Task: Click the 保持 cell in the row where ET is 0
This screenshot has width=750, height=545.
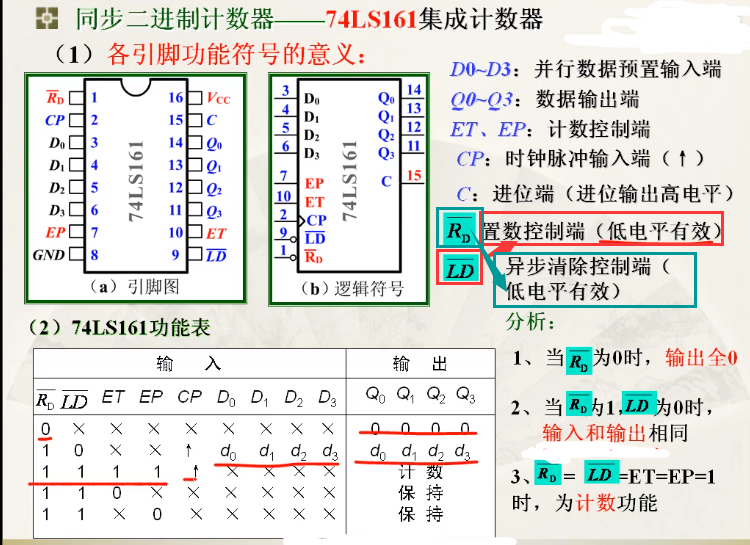Action: tap(420, 493)
